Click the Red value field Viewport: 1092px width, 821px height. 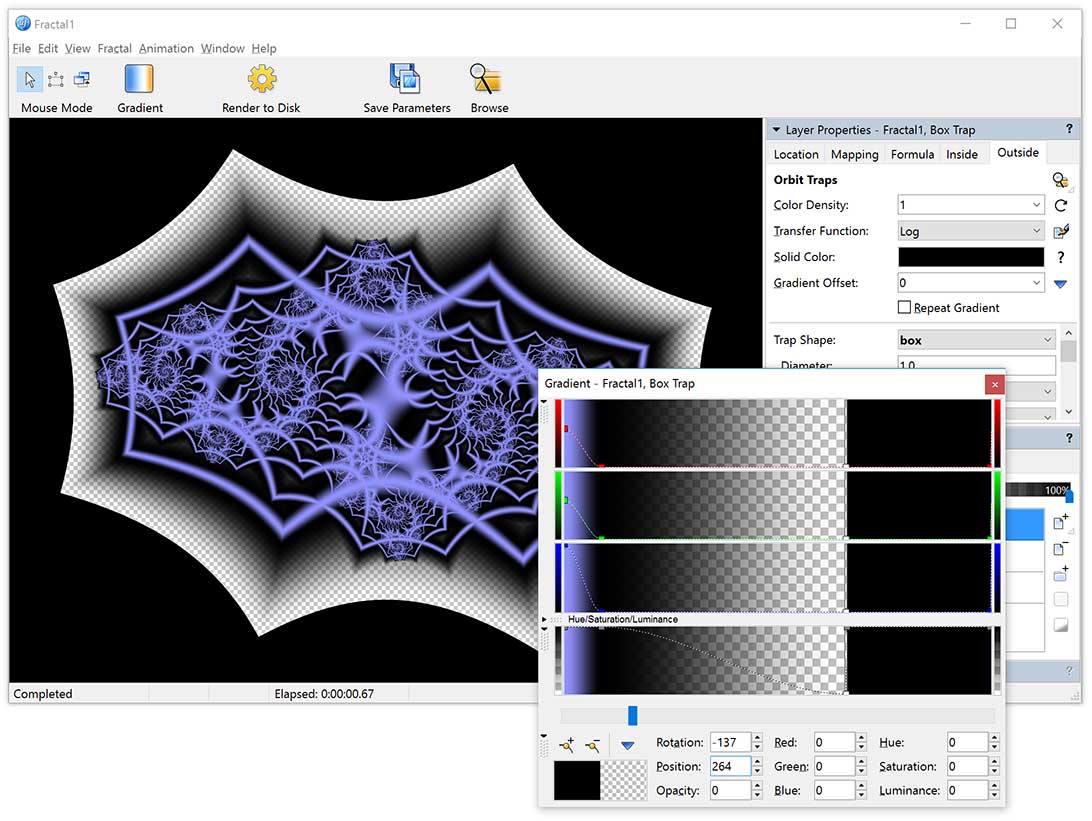834,742
